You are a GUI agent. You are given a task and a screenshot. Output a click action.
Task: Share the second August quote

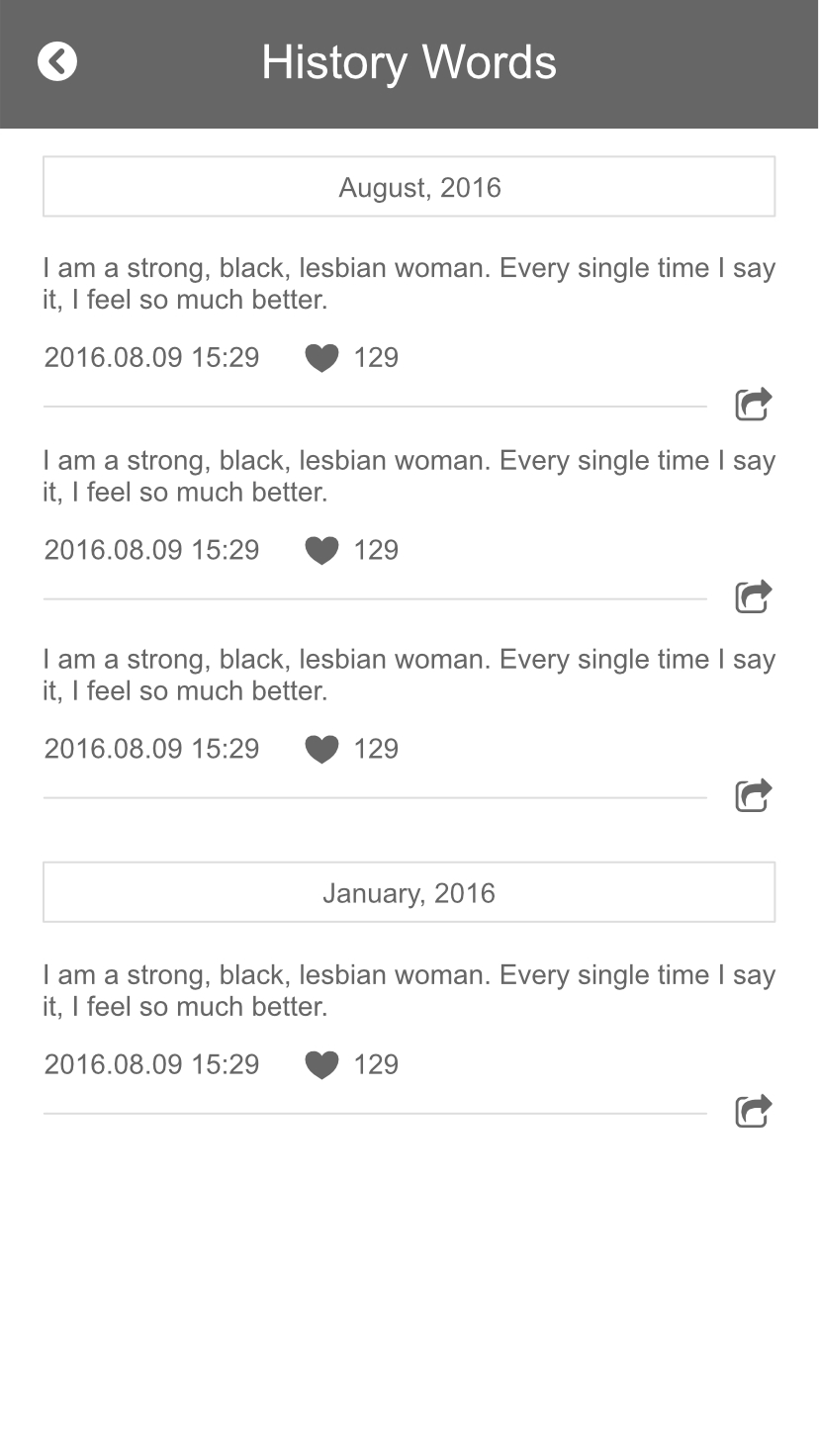point(753,597)
